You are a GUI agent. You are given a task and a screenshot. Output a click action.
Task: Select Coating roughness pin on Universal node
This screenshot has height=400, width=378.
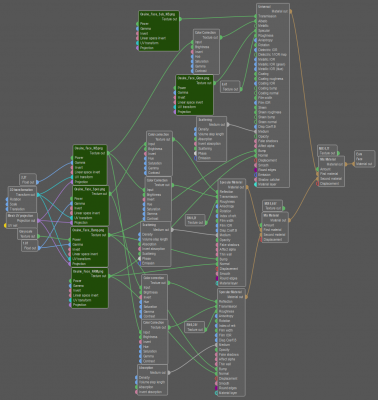click(x=256, y=79)
